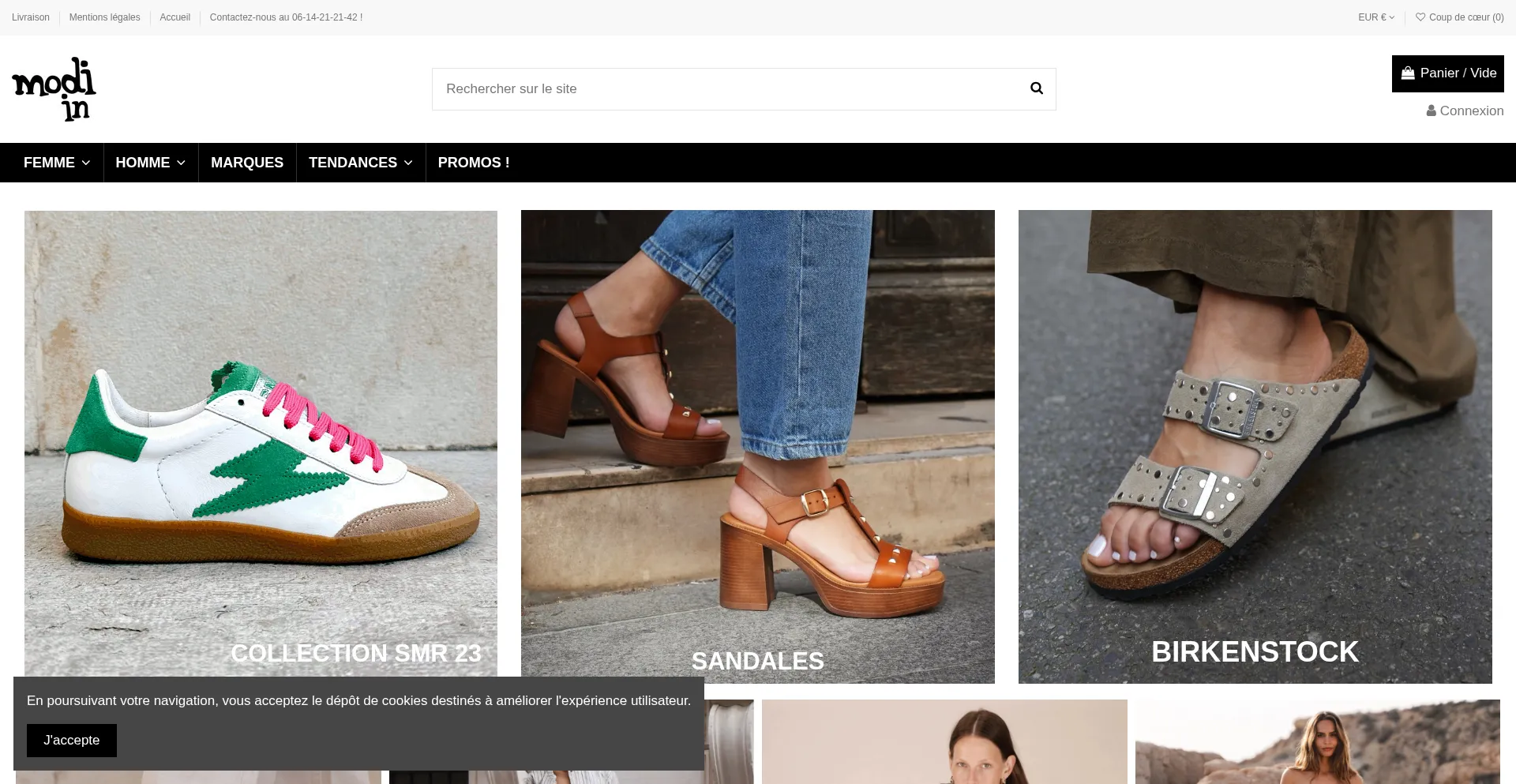Open the EUR € currency dropdown
Screen dimensions: 1516x784
pyautogui.click(x=1376, y=17)
